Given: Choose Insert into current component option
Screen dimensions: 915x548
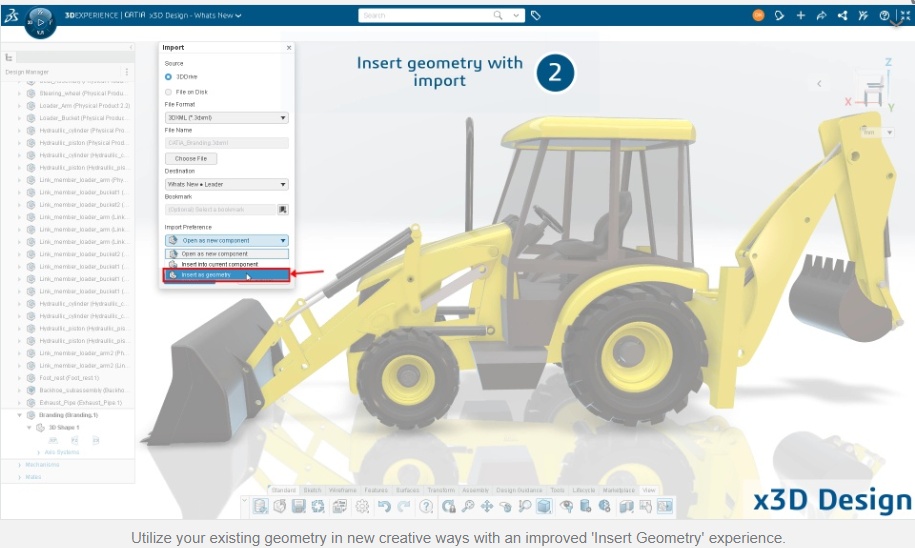Looking at the screenshot, I should (226, 264).
